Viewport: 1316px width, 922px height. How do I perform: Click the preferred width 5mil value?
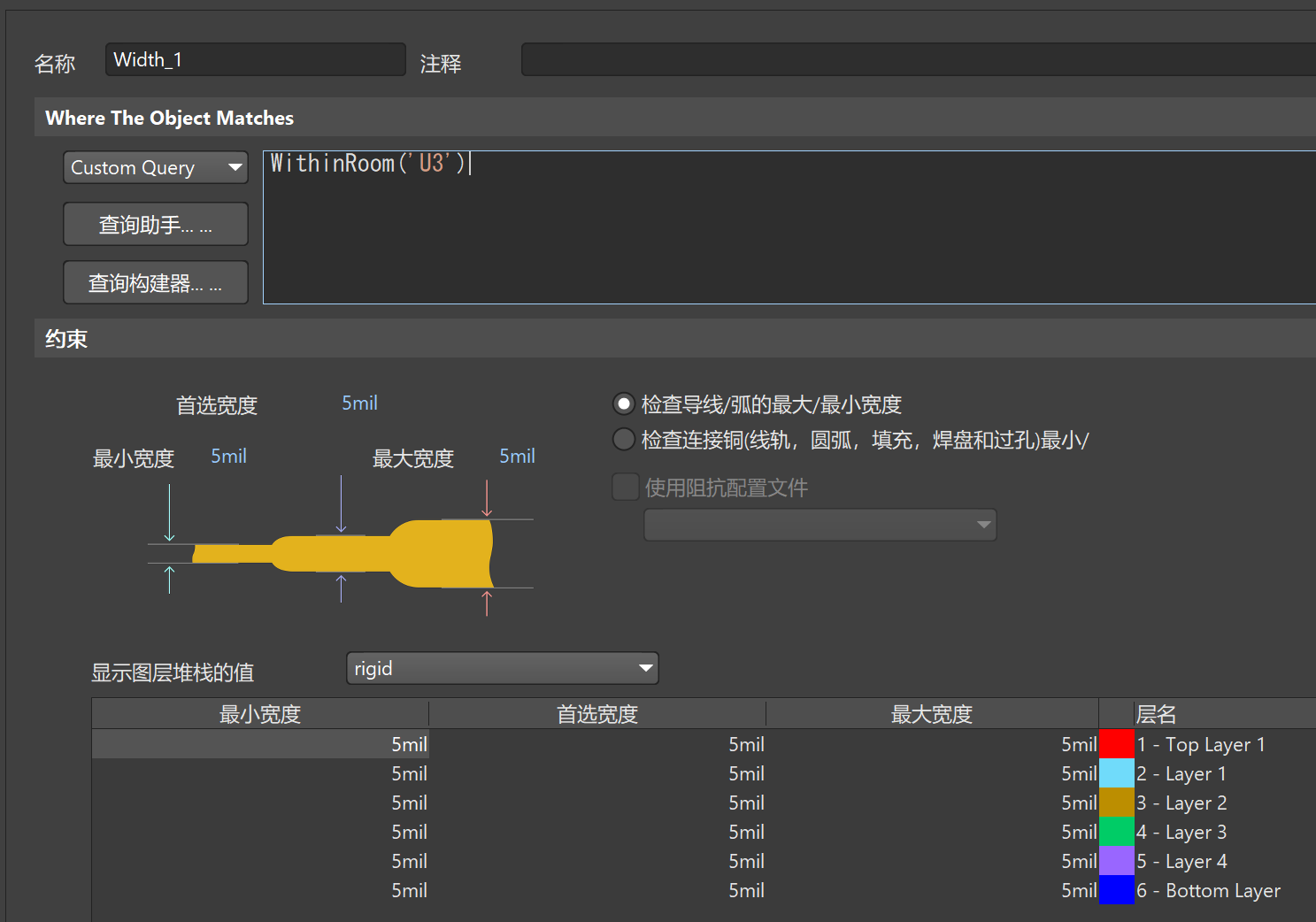pyautogui.click(x=359, y=403)
